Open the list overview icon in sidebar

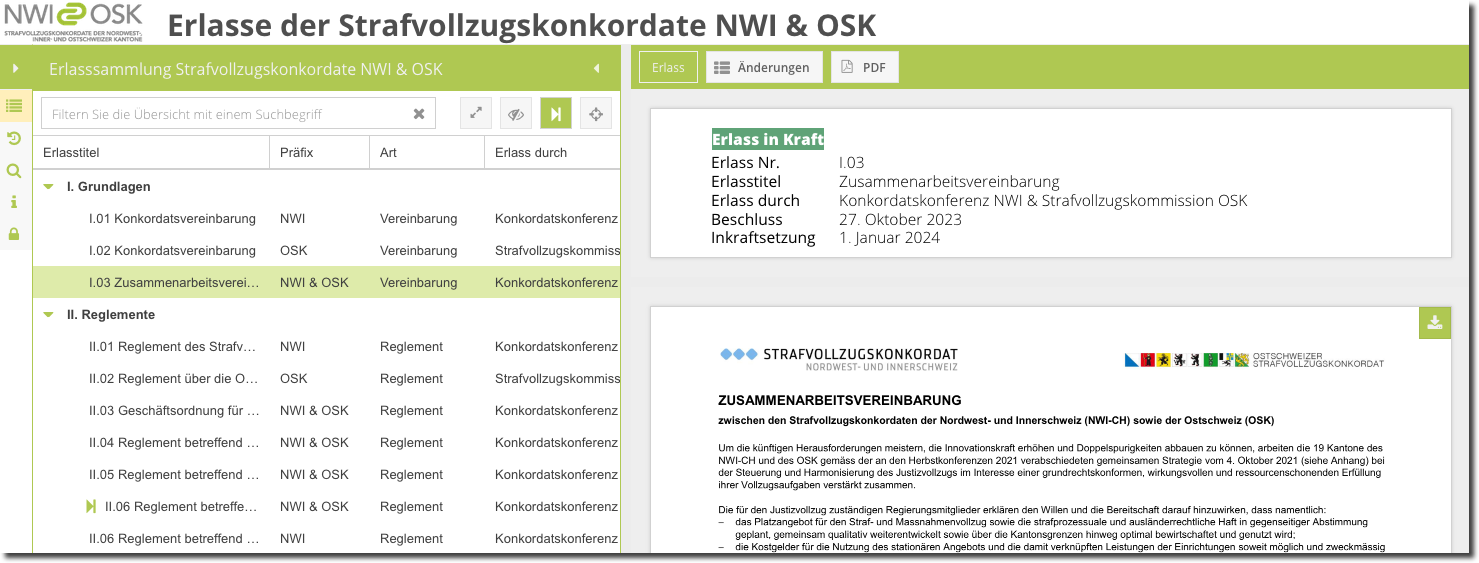(x=14, y=105)
